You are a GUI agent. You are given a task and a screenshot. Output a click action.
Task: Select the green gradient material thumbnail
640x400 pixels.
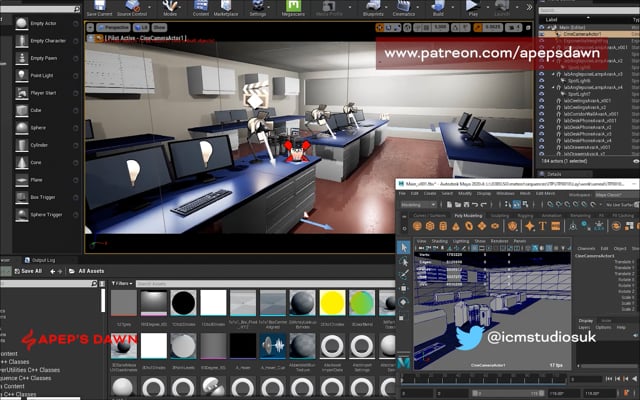[x=362, y=302]
